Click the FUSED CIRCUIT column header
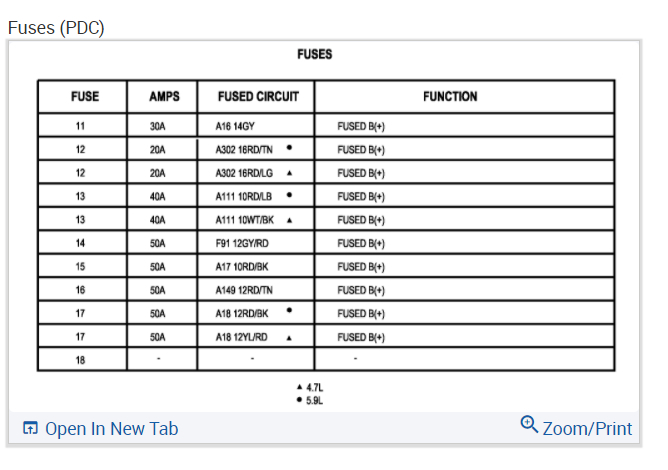Viewport: 668px width, 470px height. pos(256,97)
